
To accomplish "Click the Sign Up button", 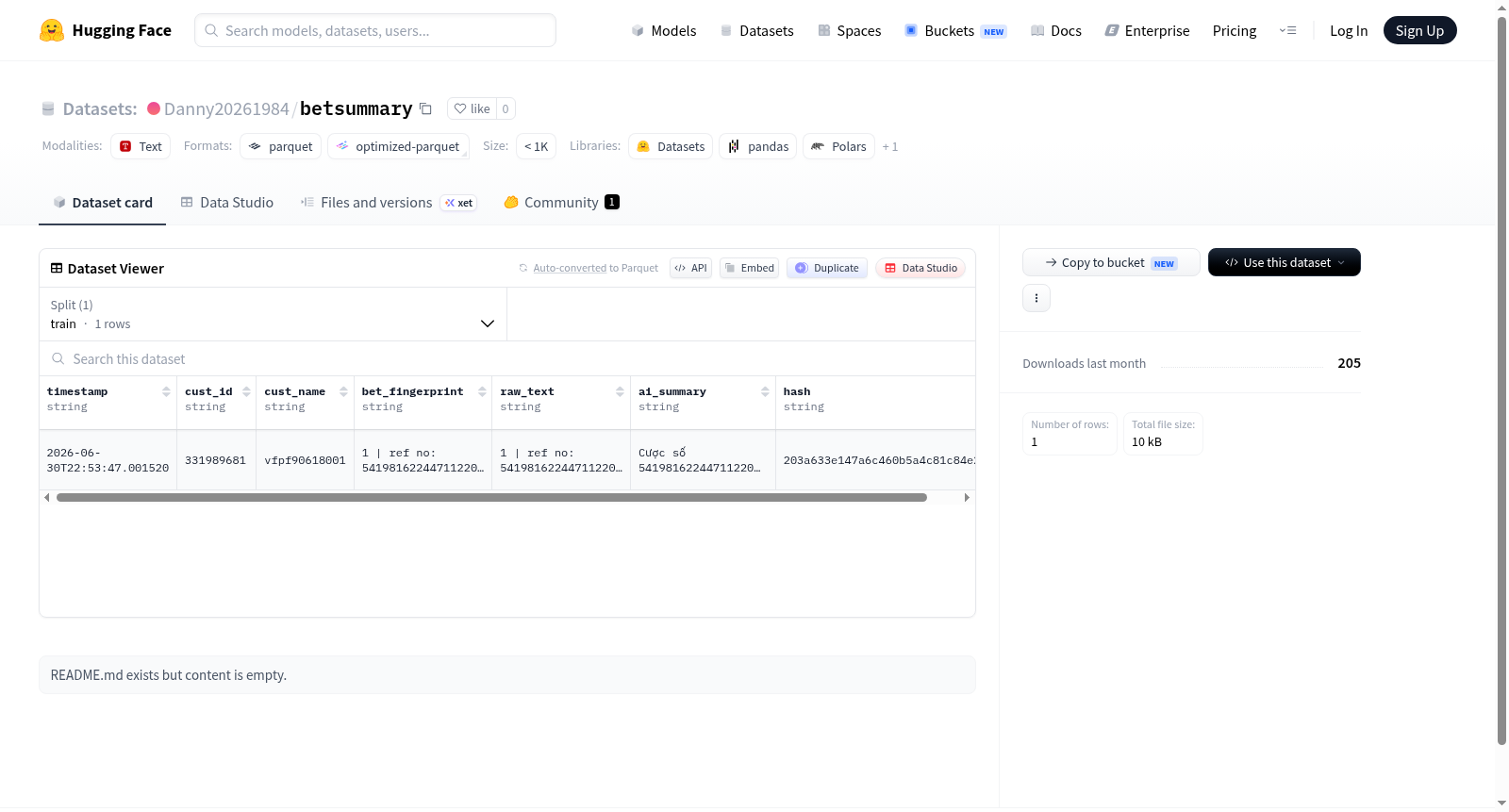I will (1419, 30).
